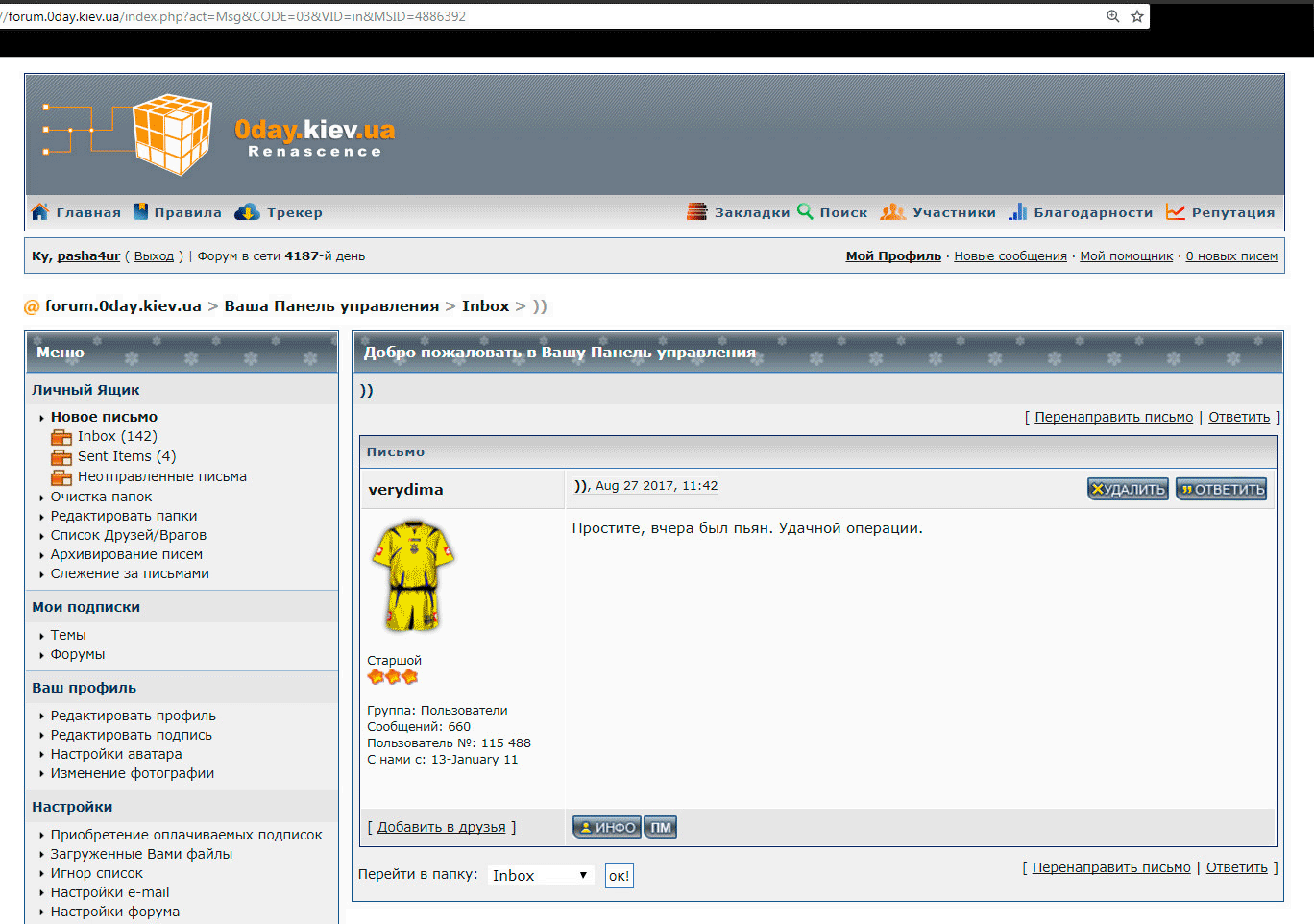Open the Трекер tracker cloud icon
The height and width of the screenshot is (924, 1314).
click(x=247, y=212)
